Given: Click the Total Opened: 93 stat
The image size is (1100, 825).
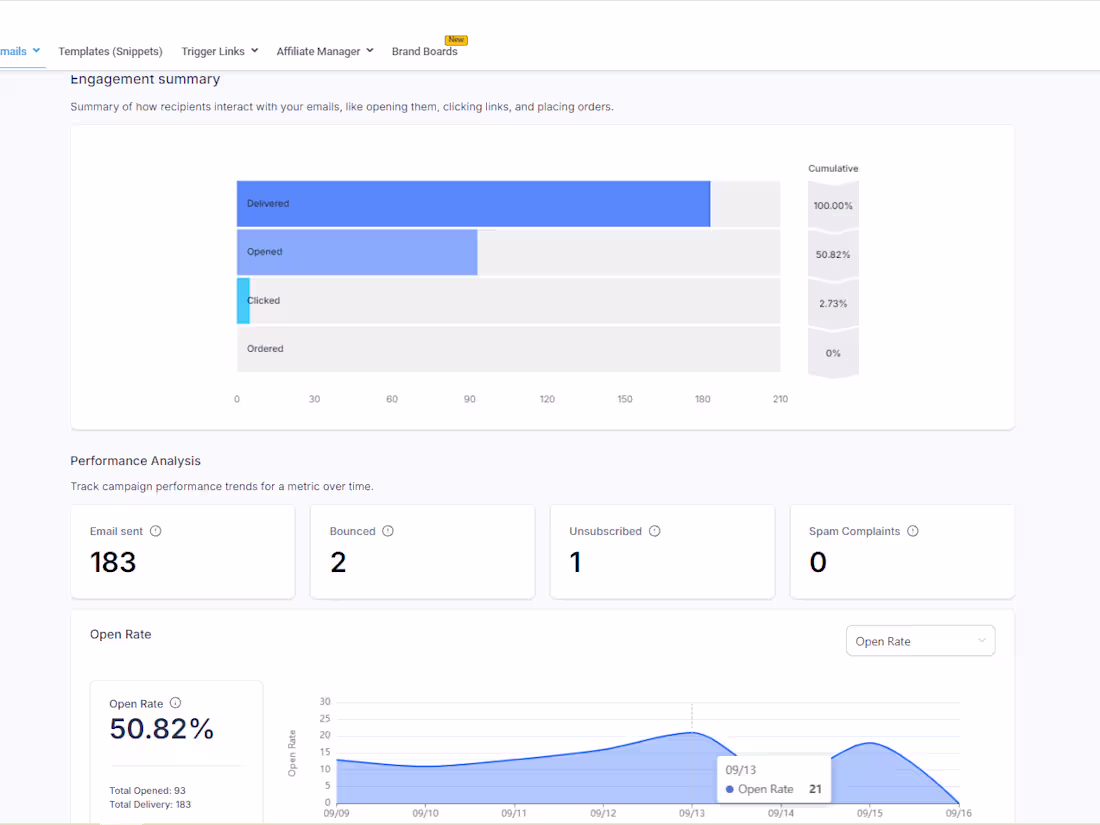Looking at the screenshot, I should [x=146, y=789].
